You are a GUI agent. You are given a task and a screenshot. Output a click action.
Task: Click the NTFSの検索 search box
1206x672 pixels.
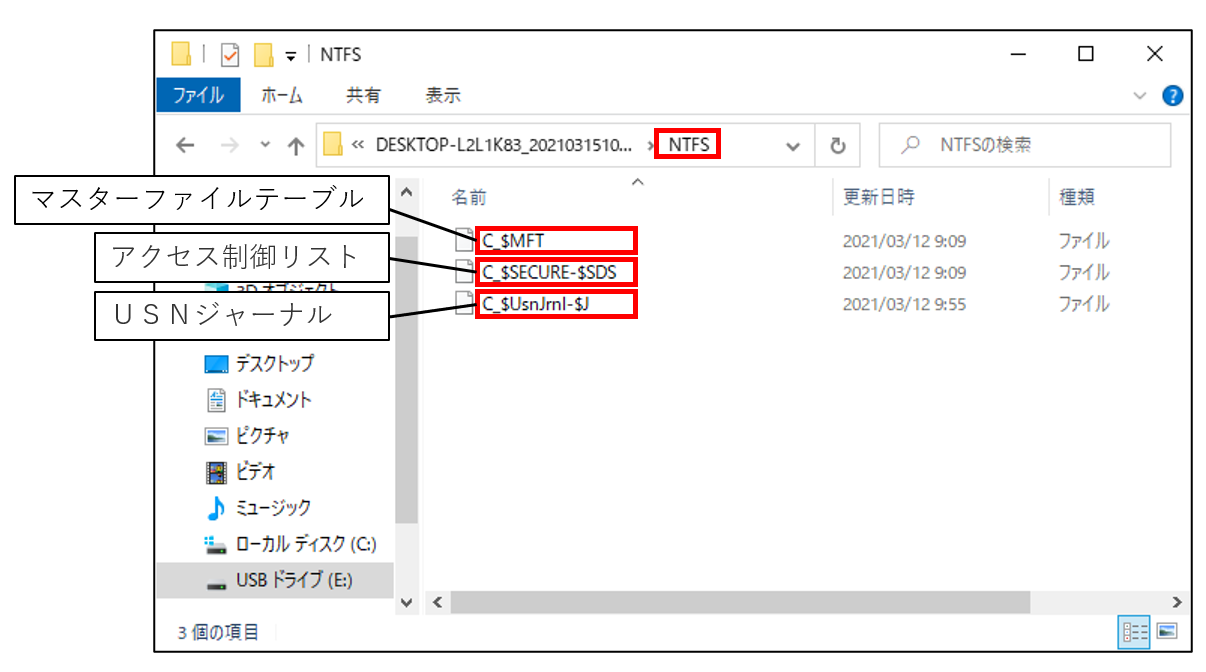click(1024, 145)
